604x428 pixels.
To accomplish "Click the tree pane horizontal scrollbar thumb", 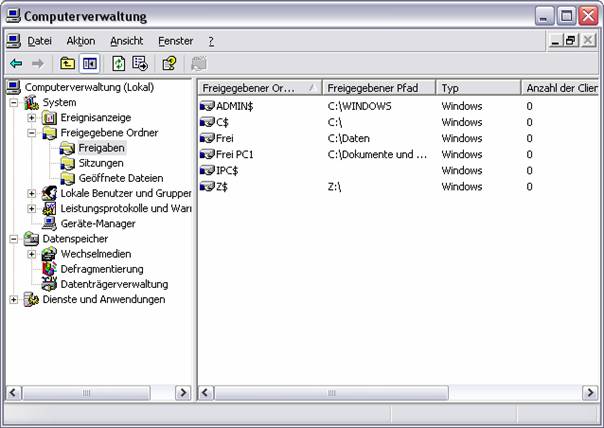I will 86,393.
